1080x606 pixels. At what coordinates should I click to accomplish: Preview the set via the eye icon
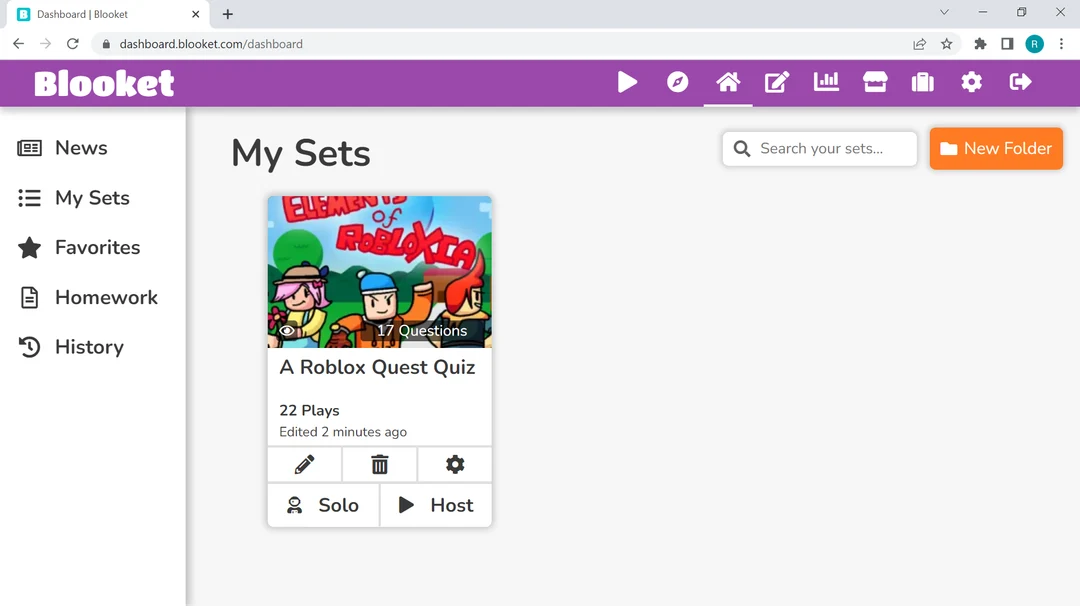pyautogui.click(x=287, y=330)
